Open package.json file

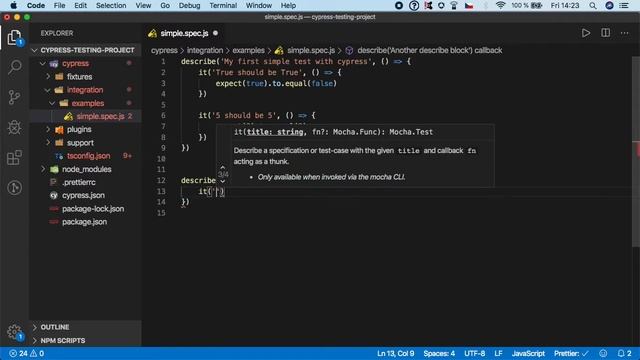click(x=84, y=222)
